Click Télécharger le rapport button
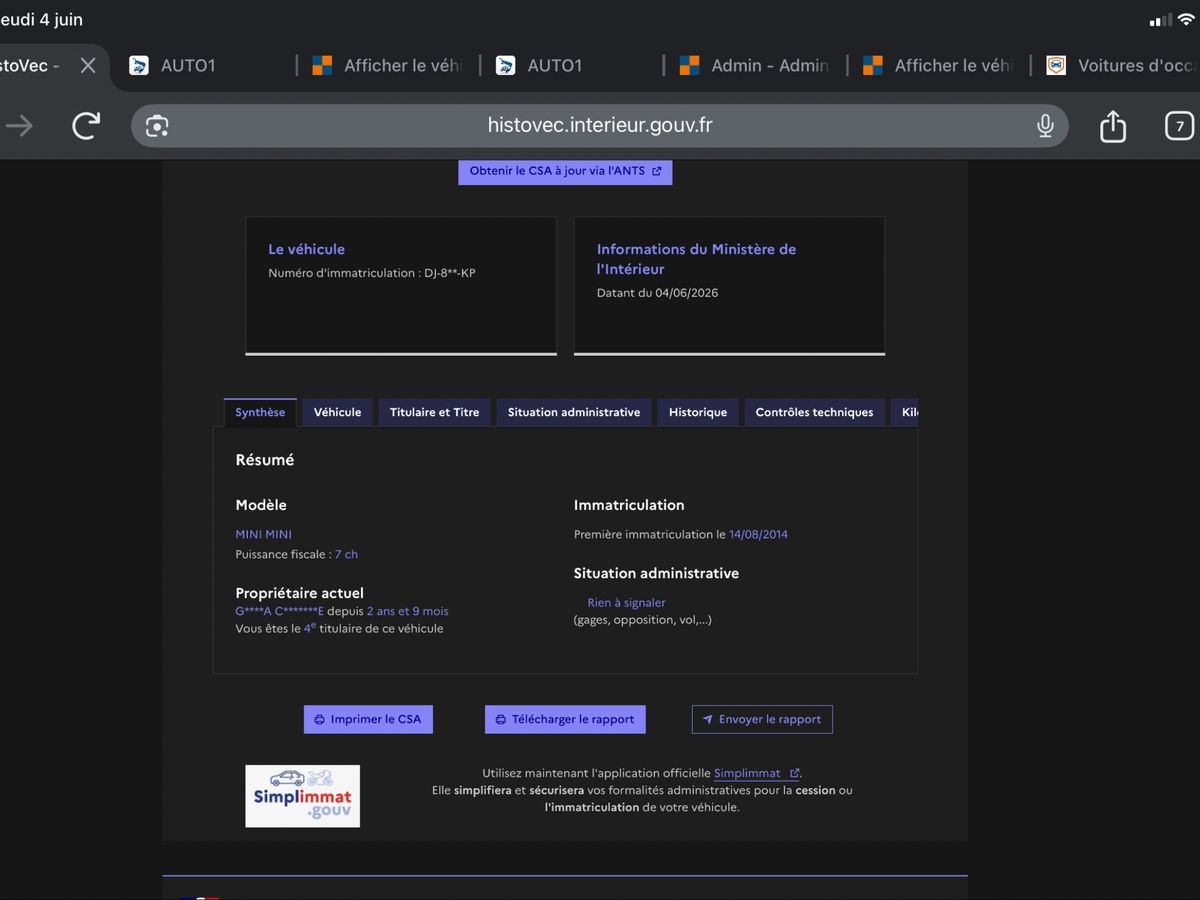Image resolution: width=1200 pixels, height=900 pixels. (565, 719)
